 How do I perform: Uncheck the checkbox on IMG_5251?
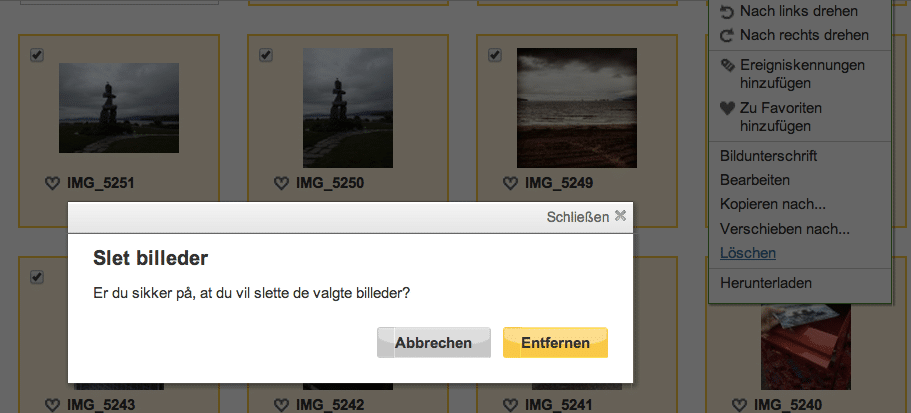[x=37, y=55]
